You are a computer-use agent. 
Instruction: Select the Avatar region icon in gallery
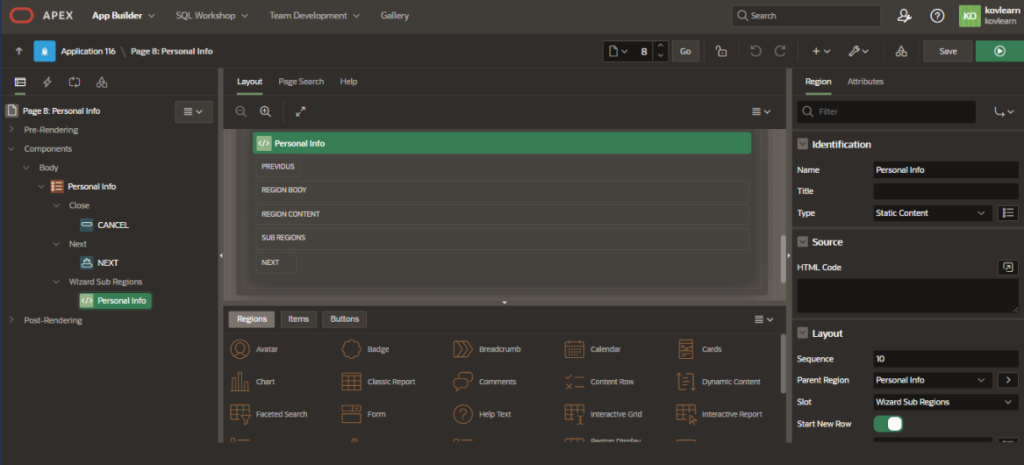240,349
